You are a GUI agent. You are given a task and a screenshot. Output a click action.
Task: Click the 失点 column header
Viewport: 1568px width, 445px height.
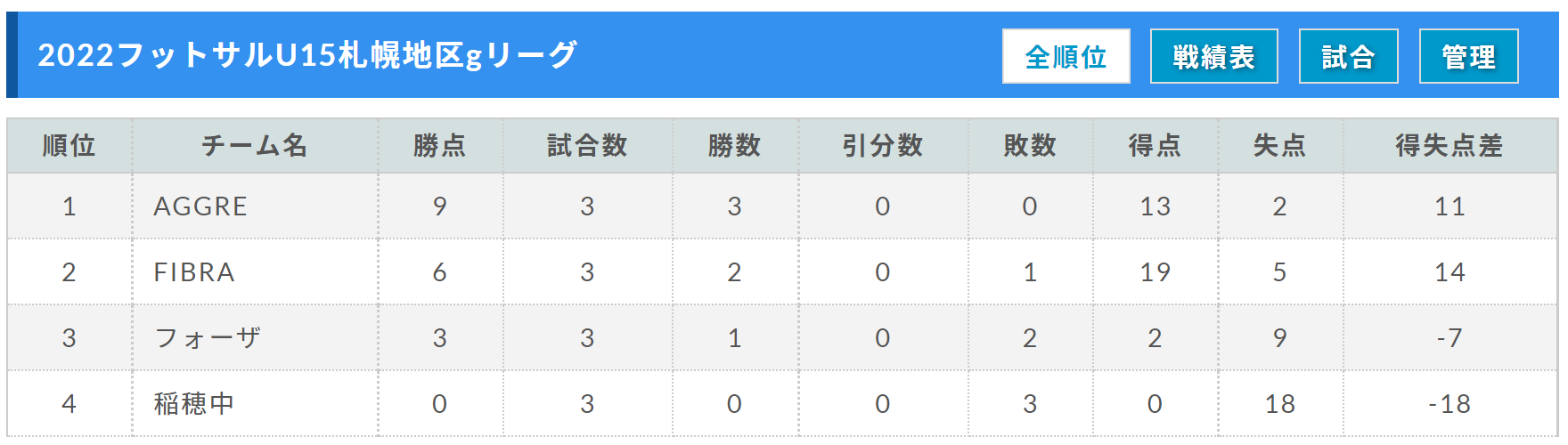point(1280,145)
